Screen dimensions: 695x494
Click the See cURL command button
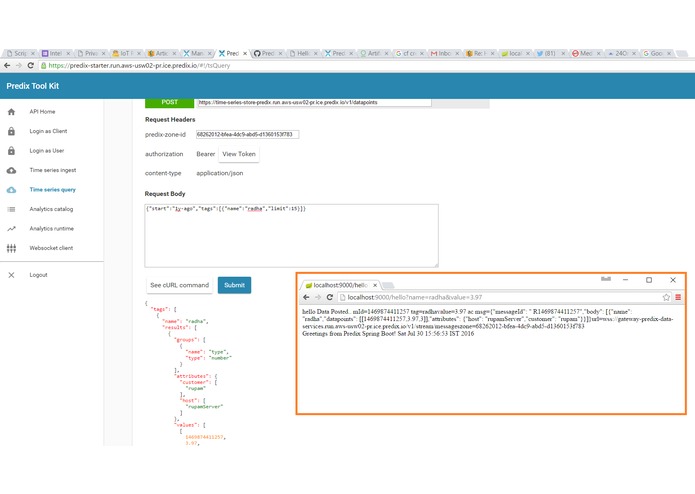tap(180, 285)
